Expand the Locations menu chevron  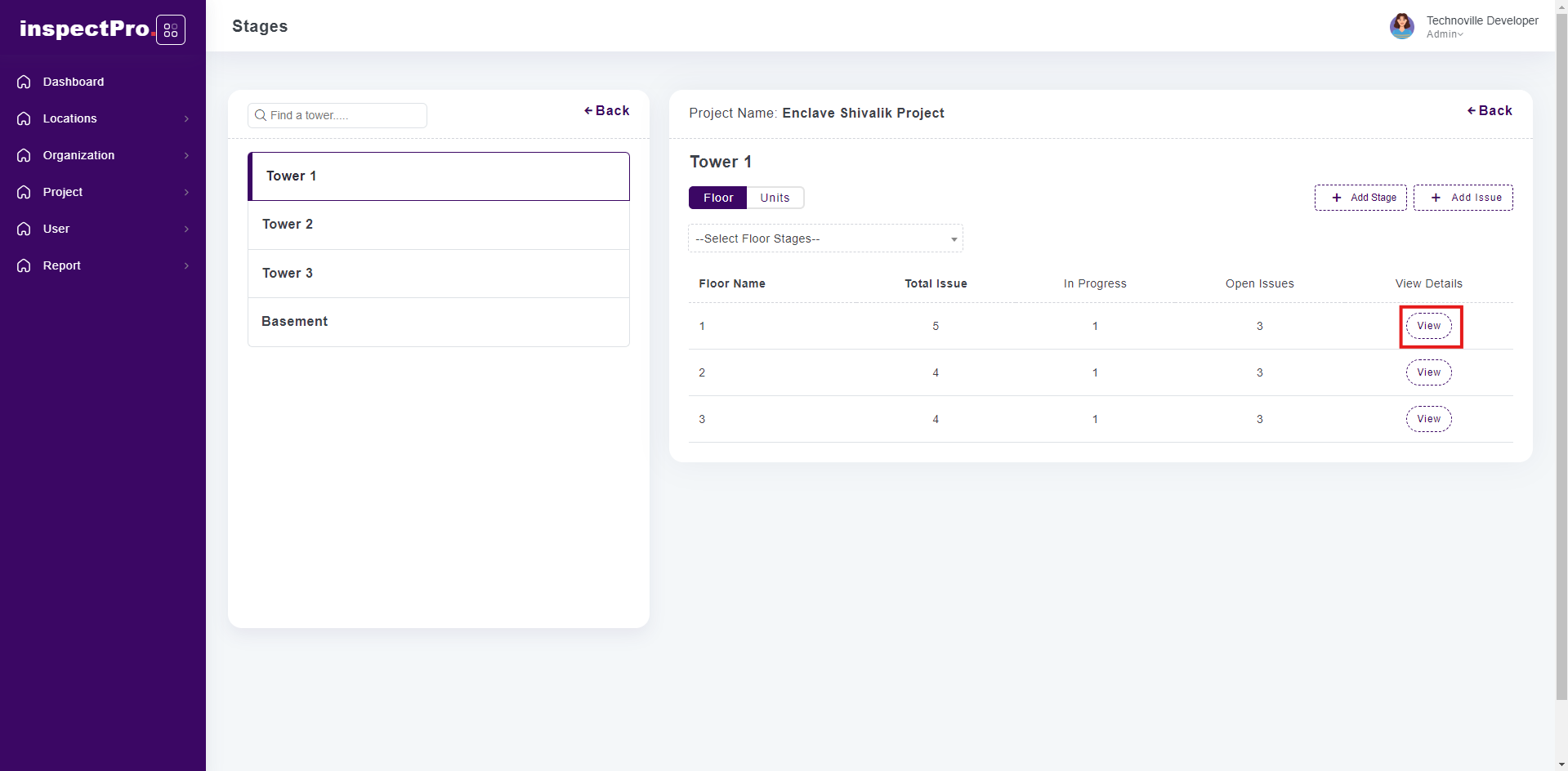(186, 118)
